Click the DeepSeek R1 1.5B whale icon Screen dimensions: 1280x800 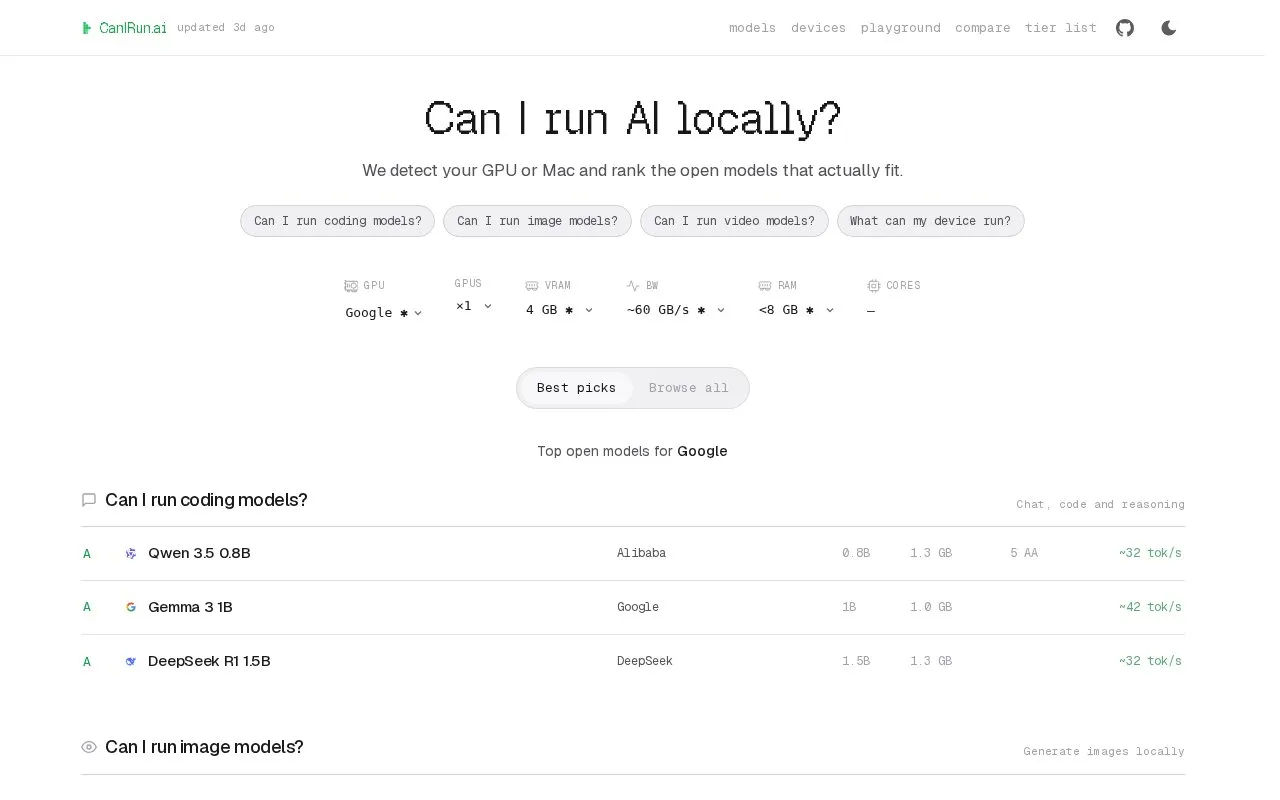(x=131, y=661)
